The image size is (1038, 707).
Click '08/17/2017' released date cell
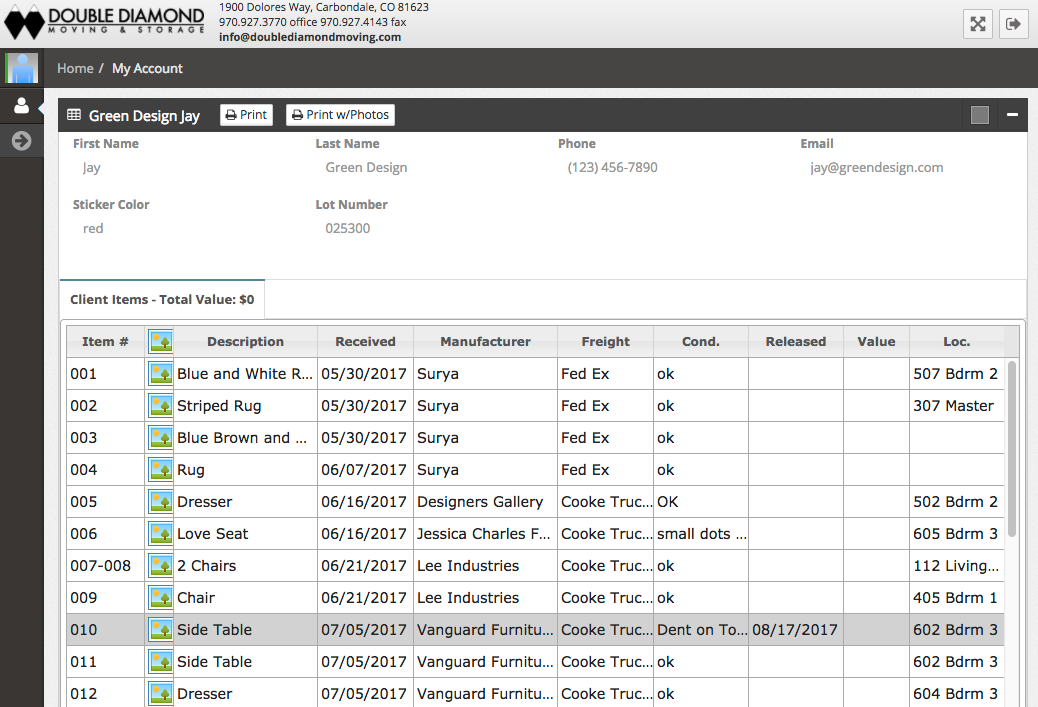tap(796, 630)
